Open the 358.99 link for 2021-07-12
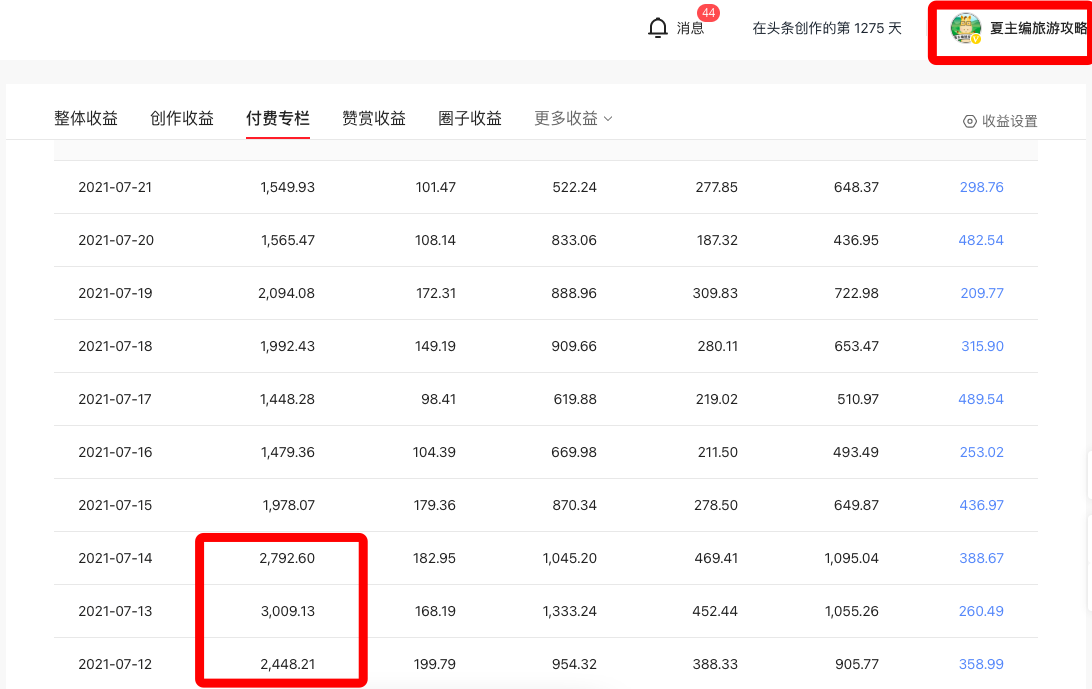 coord(981,664)
